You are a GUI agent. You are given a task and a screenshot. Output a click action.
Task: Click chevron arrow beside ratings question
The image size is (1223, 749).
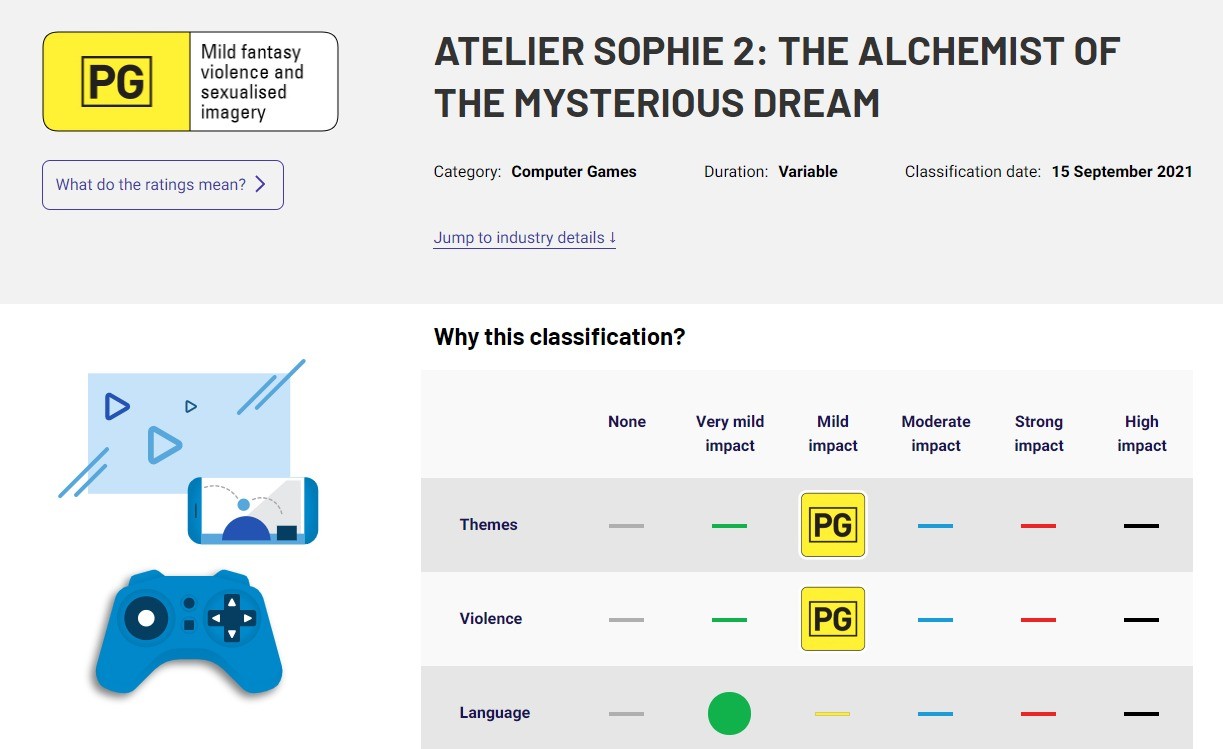[x=261, y=185]
